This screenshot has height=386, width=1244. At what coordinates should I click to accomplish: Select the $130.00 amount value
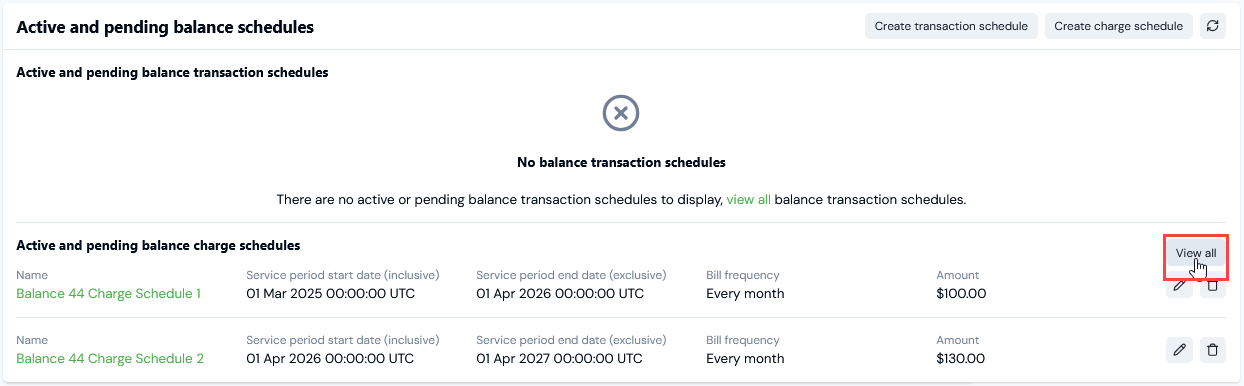961,358
